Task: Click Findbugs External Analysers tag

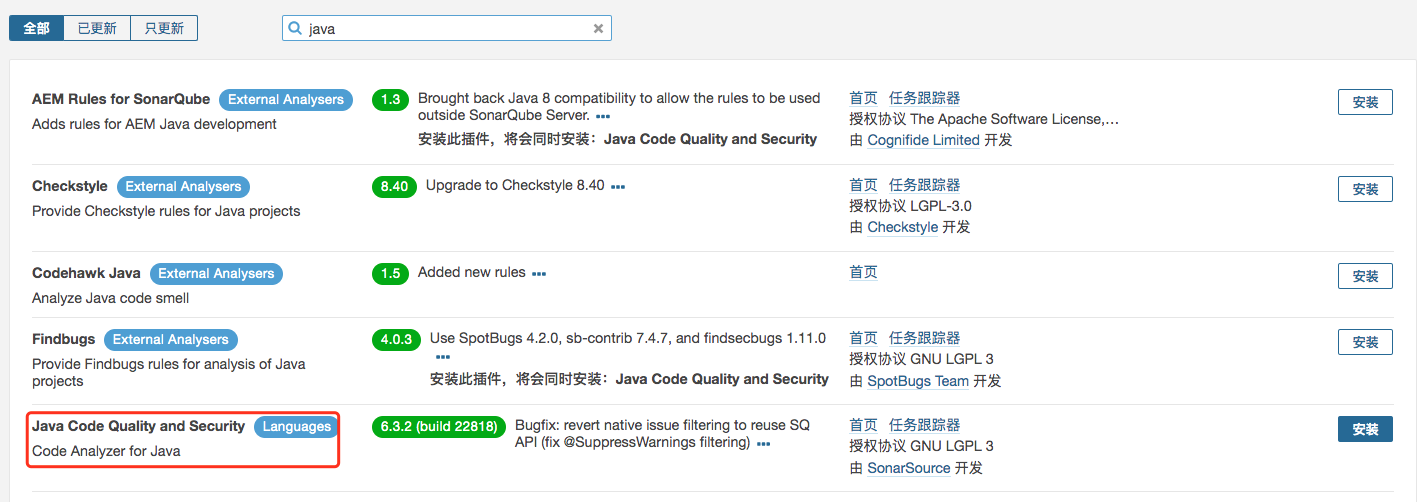Action: pos(171,340)
